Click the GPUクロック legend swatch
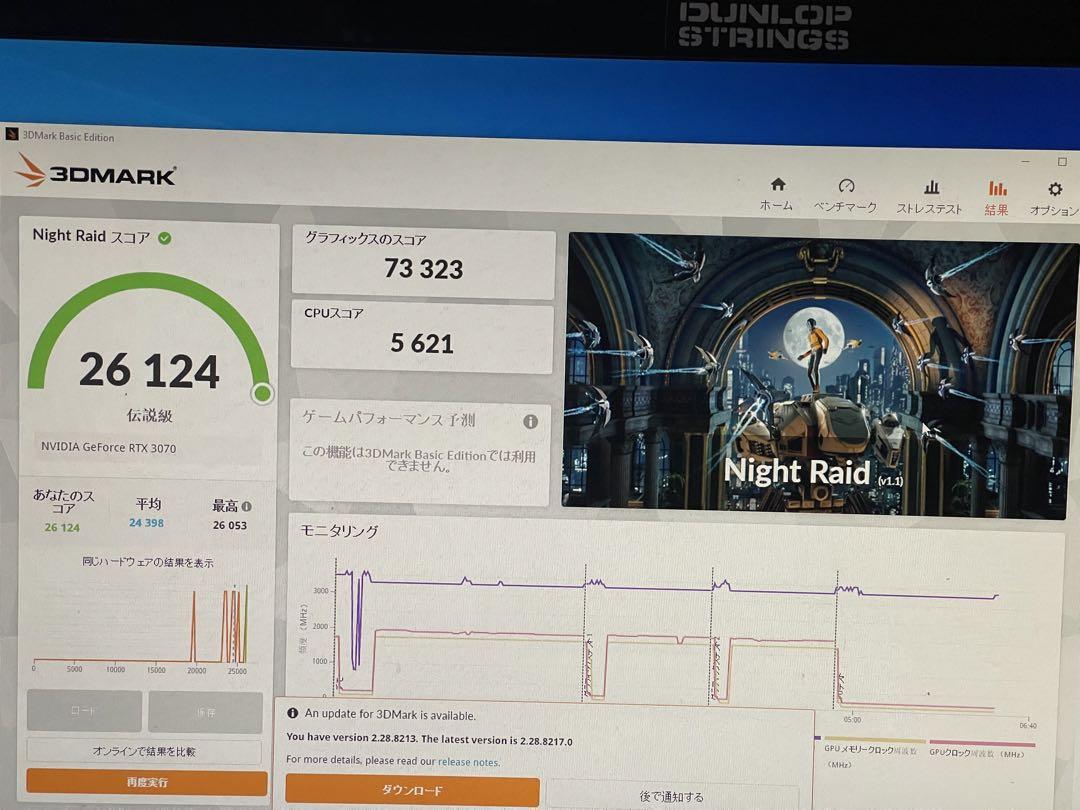The image size is (1080, 810). [x=982, y=744]
